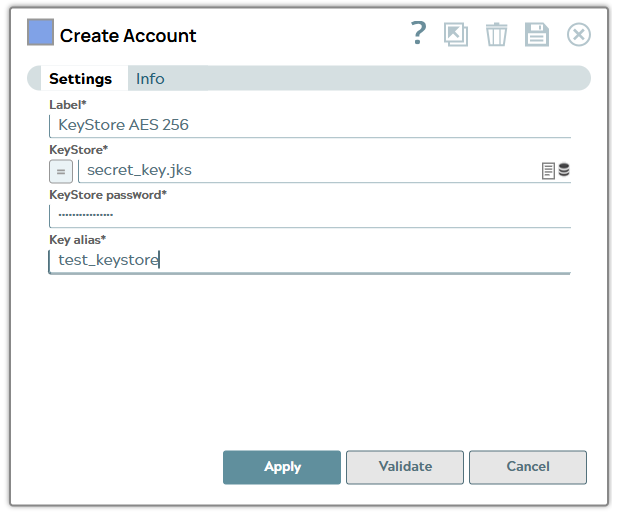The width and height of the screenshot is (617, 512).
Task: Save the account with the floppy disk icon
Action: coord(537,35)
